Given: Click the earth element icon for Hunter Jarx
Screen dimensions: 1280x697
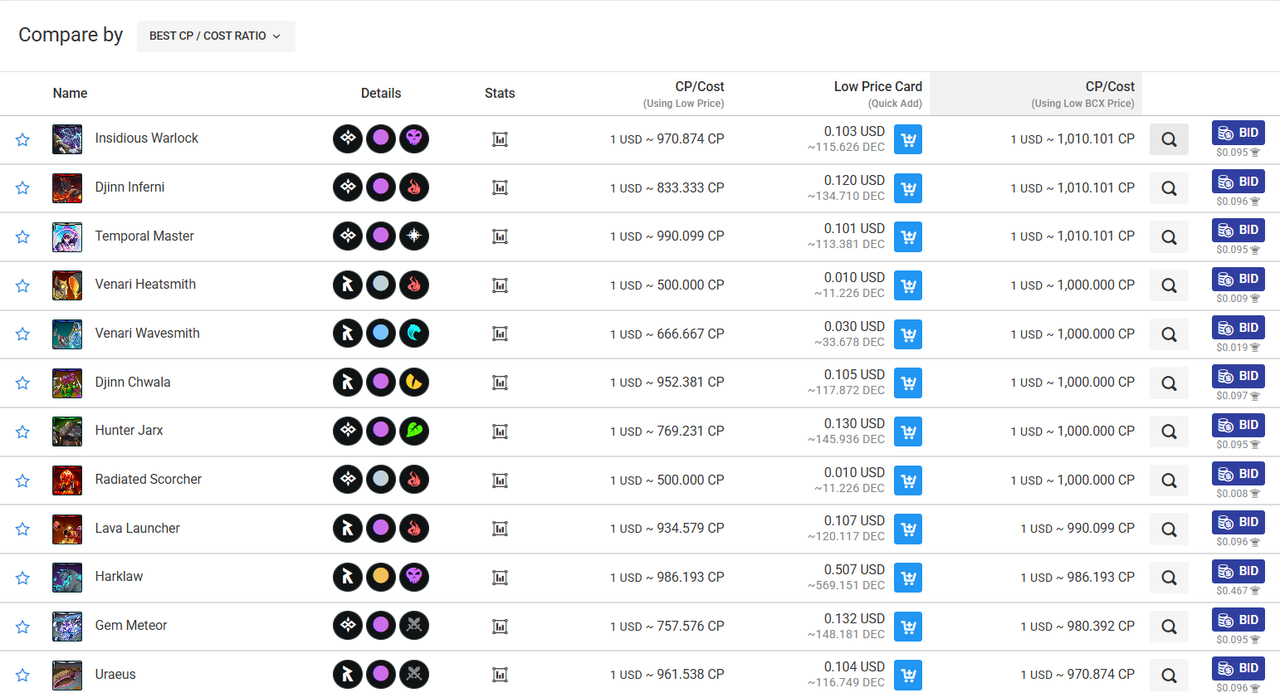Looking at the screenshot, I should click(414, 431).
